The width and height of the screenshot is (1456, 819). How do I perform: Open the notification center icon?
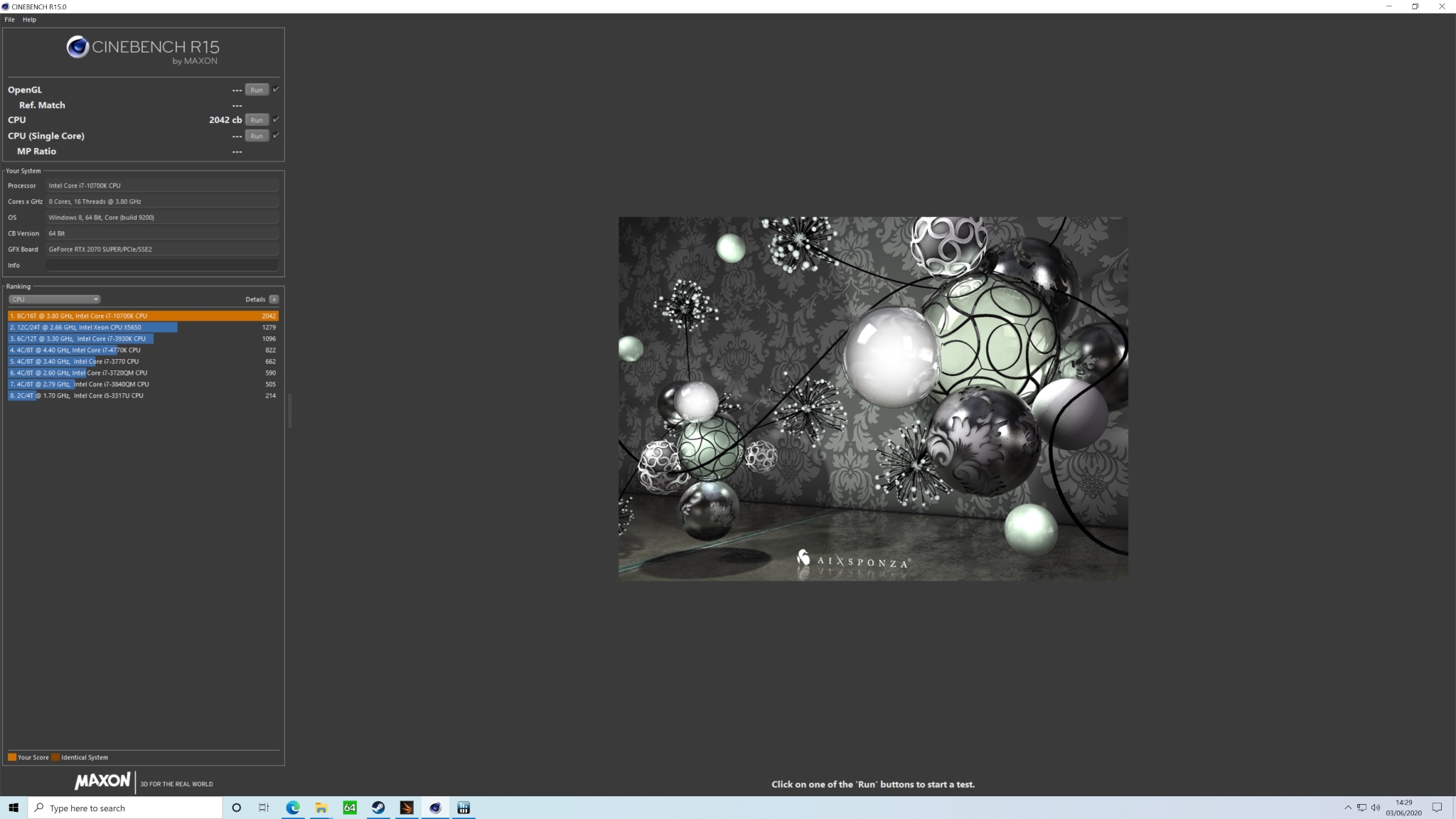click(1437, 808)
